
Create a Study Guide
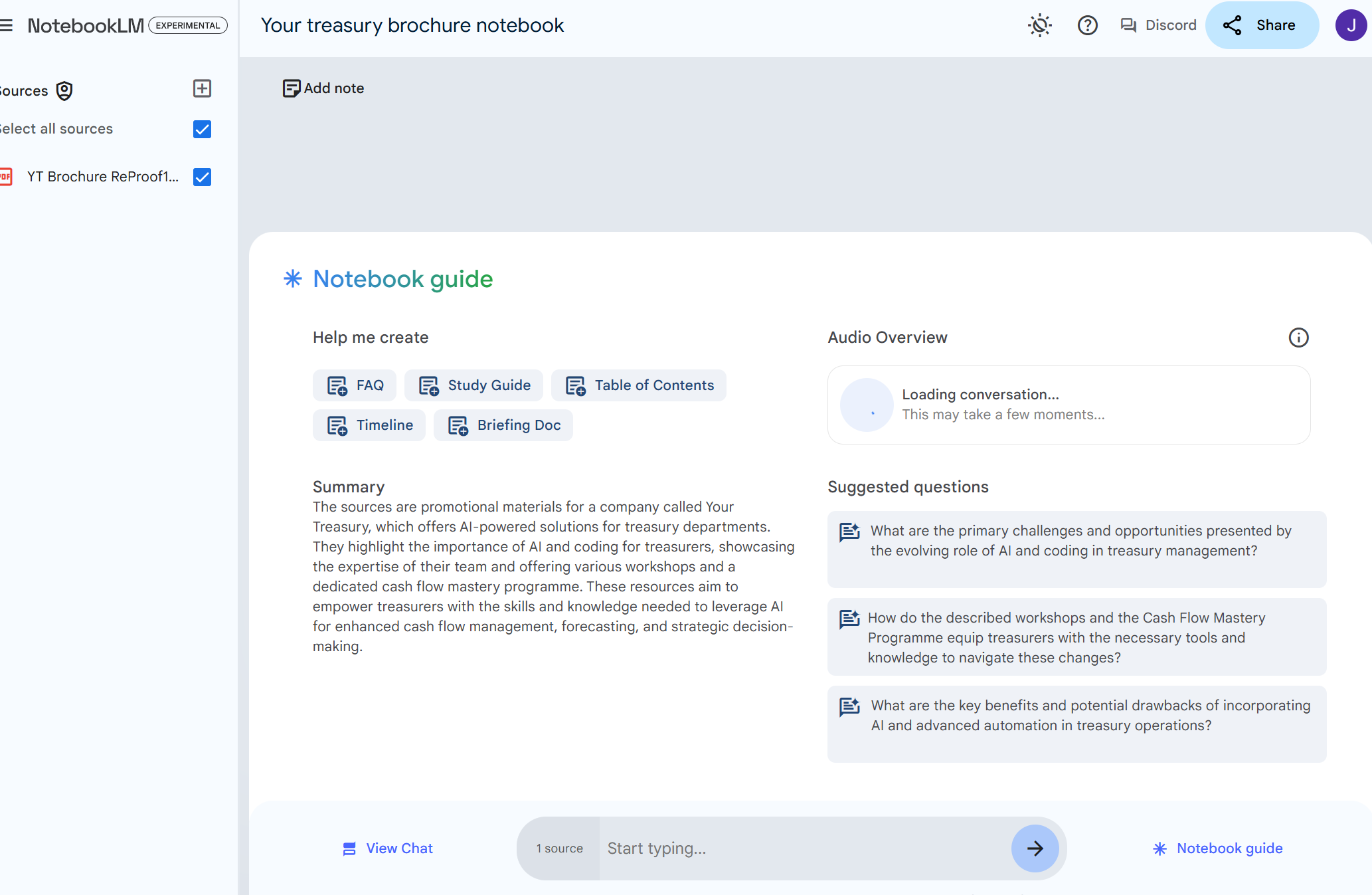tap(473, 385)
